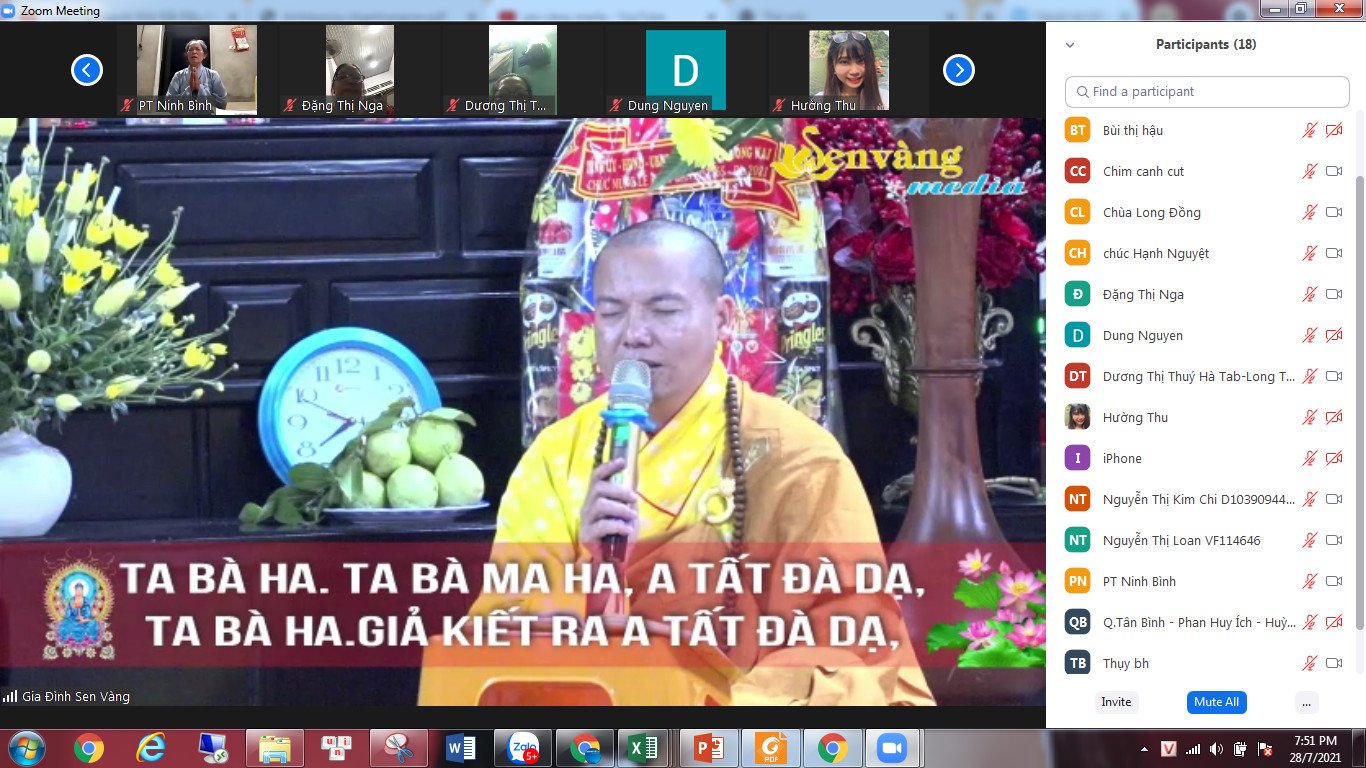Click the muted microphone icon for Chim canh cut
The image size is (1366, 768).
(1309, 171)
